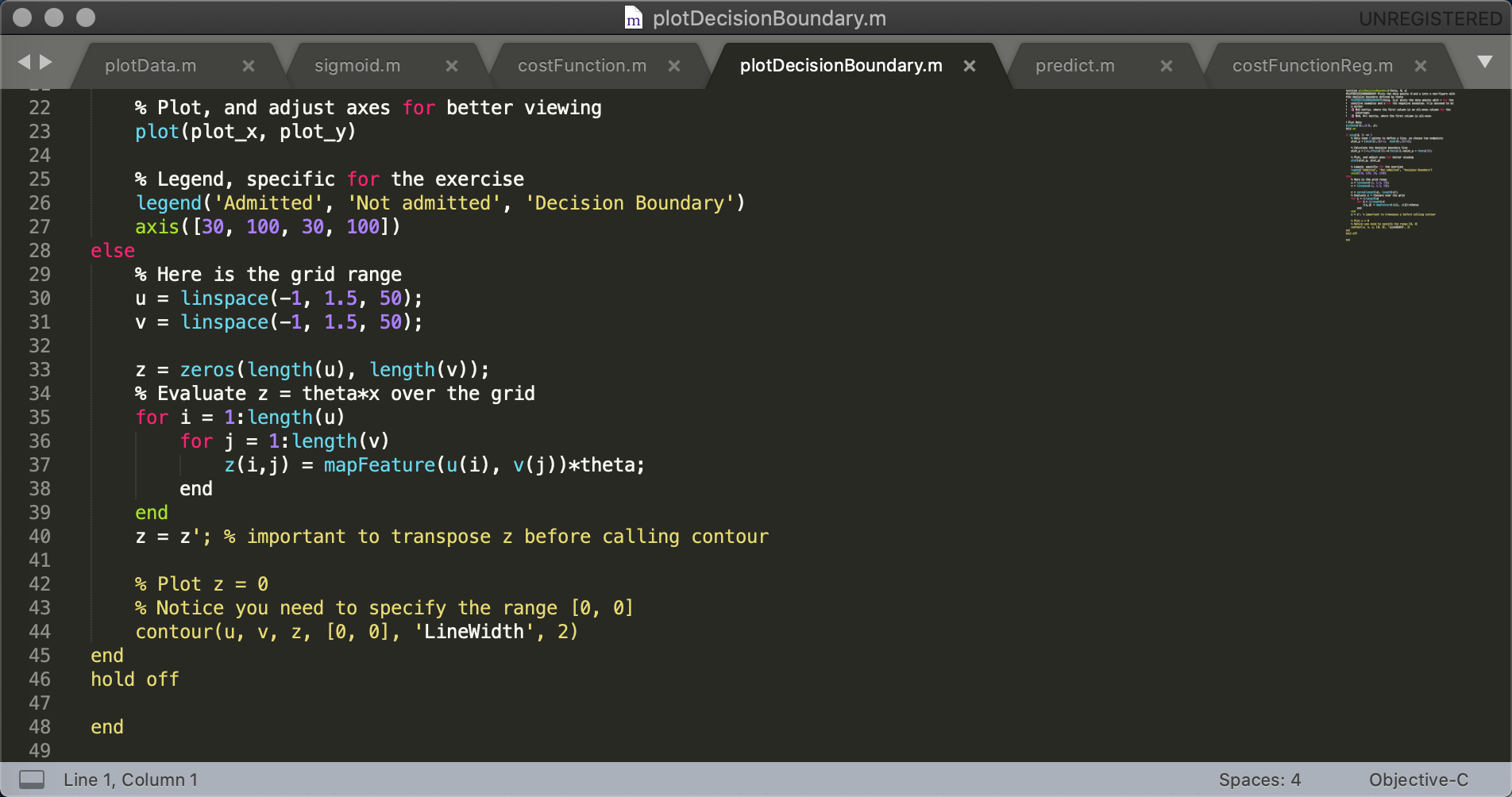Click the 'contour' call on line 44
This screenshot has width=1512, height=797.
point(175,632)
